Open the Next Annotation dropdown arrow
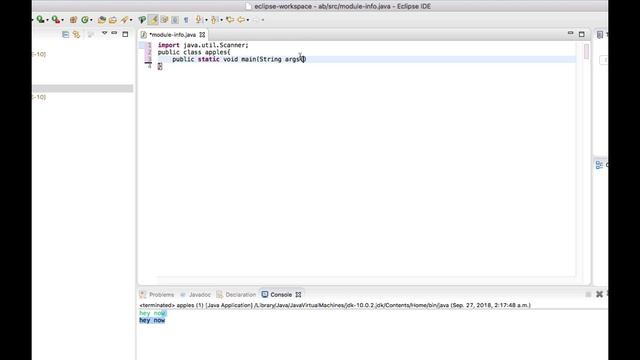Screen dimensions: 640x360 click(206, 20)
